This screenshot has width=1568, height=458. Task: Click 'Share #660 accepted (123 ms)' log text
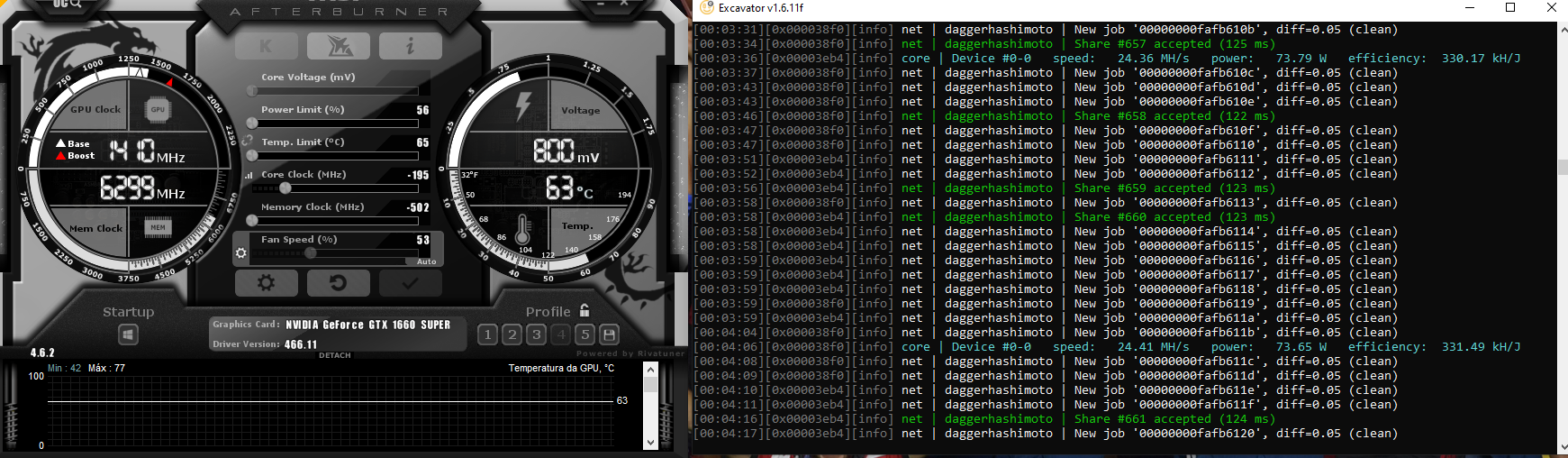tap(1174, 216)
